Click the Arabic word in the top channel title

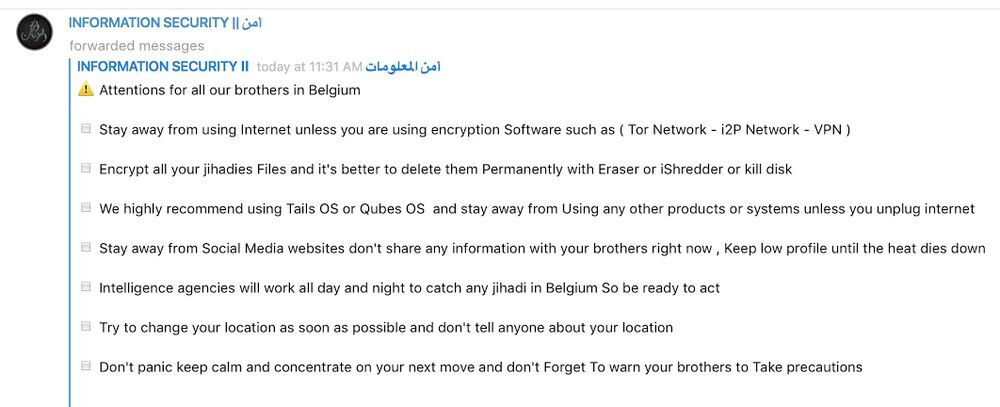252,23
